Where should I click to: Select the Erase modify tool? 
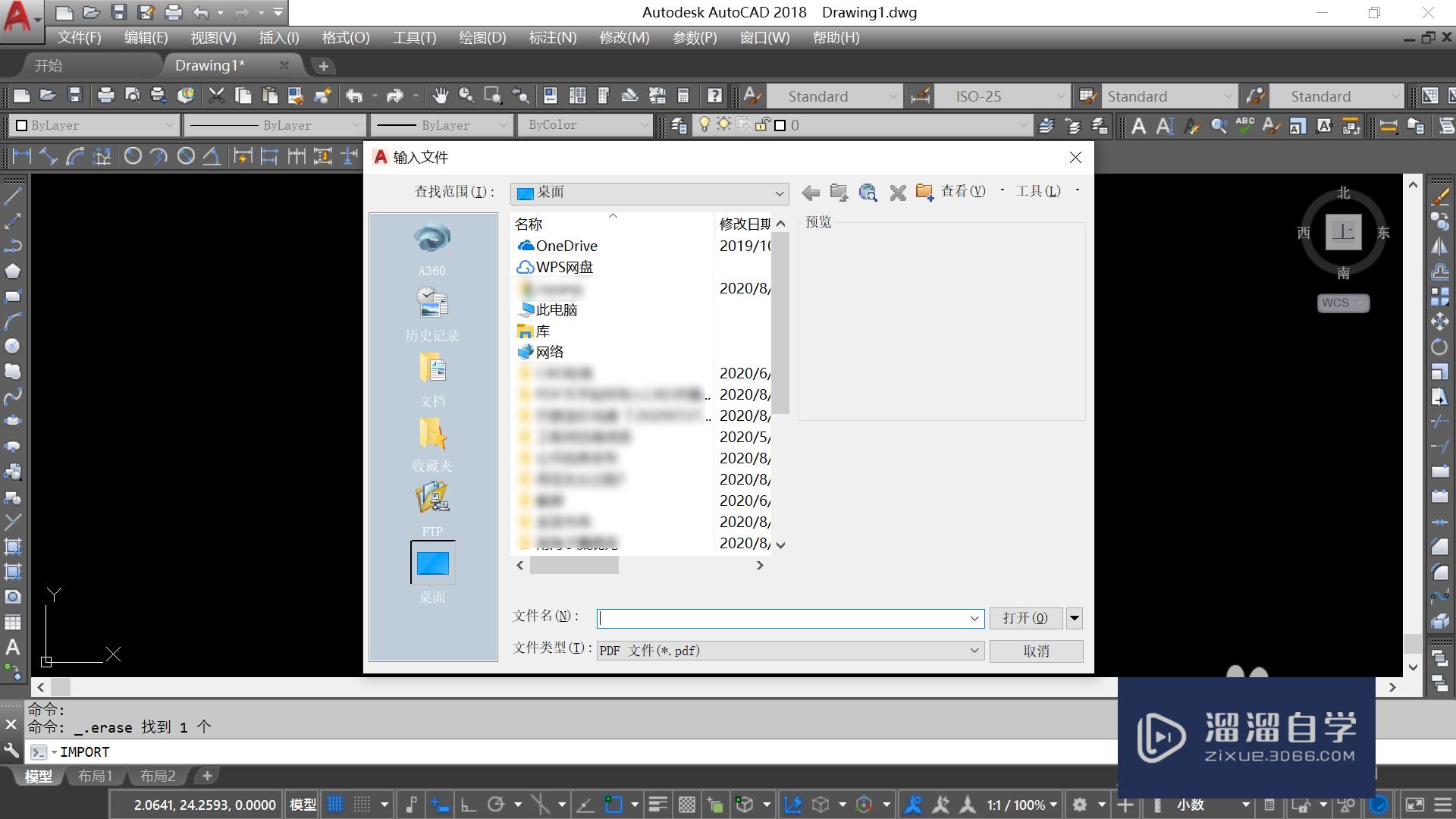[1439, 196]
